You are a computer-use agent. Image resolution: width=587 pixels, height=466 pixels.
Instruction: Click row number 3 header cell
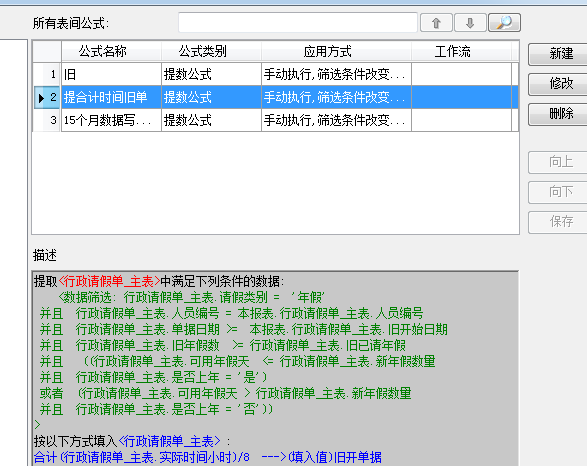(48, 120)
